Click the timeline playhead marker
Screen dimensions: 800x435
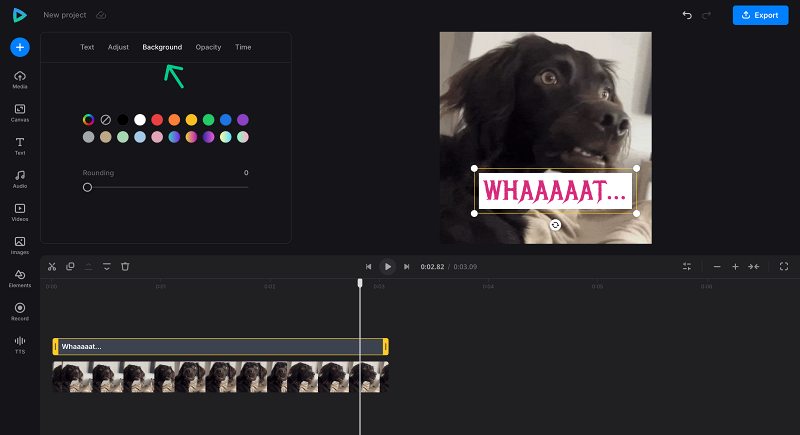(x=360, y=283)
